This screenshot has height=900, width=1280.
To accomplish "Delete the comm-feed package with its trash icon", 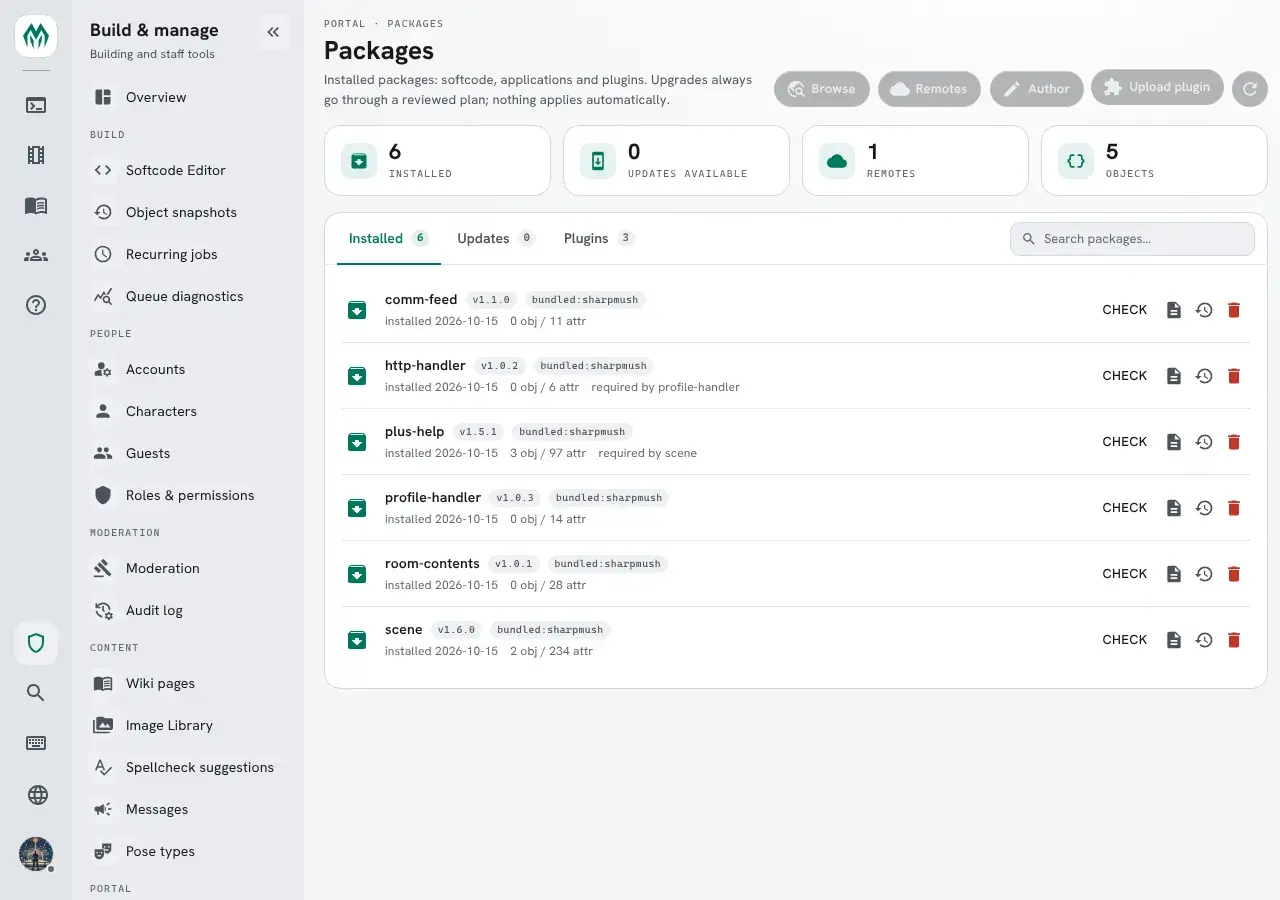I will (x=1234, y=310).
